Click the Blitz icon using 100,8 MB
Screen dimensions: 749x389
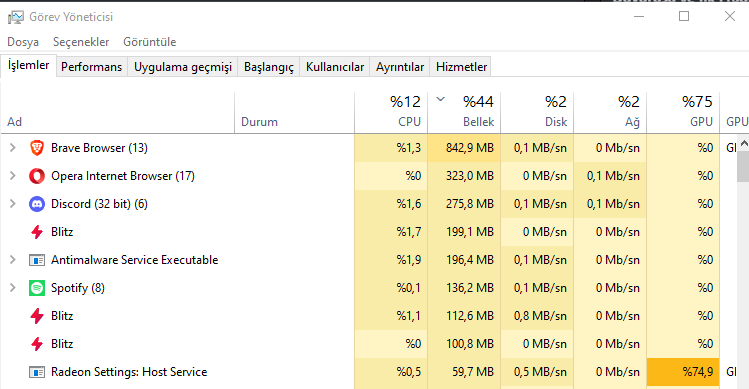(x=37, y=344)
